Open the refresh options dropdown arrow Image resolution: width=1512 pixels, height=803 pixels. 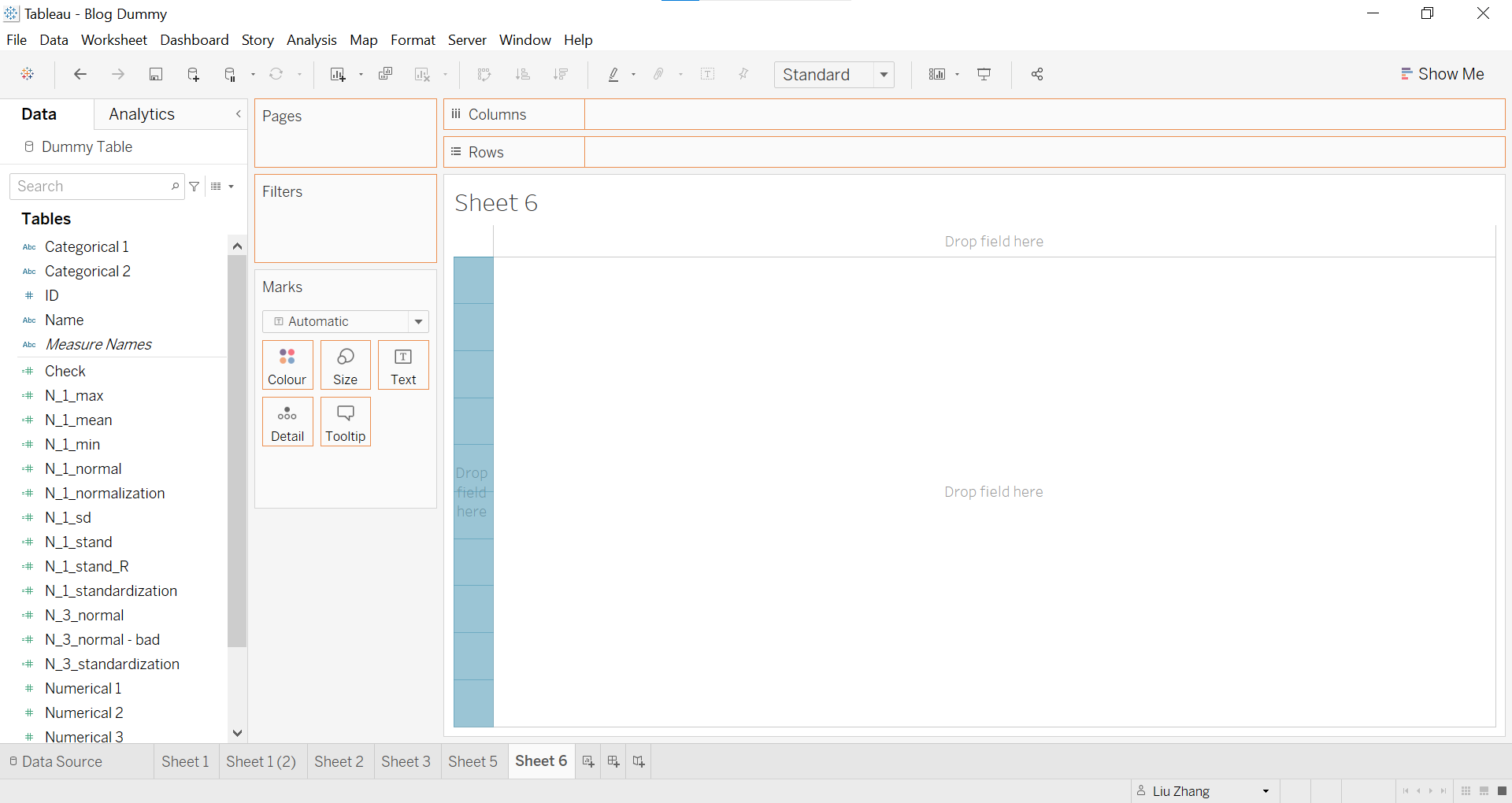pyautogui.click(x=299, y=75)
